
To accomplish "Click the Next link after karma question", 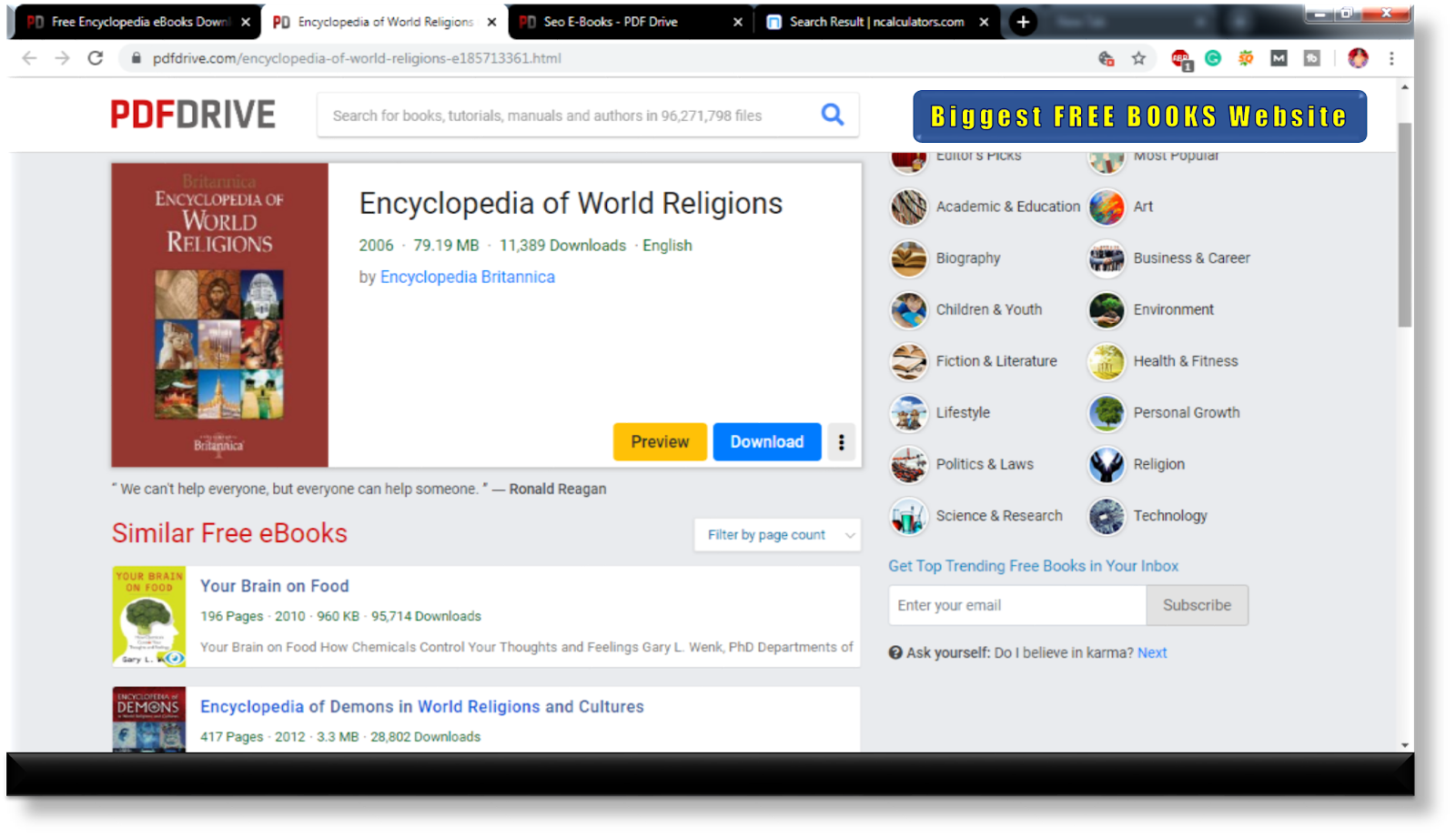I will point(1151,652).
